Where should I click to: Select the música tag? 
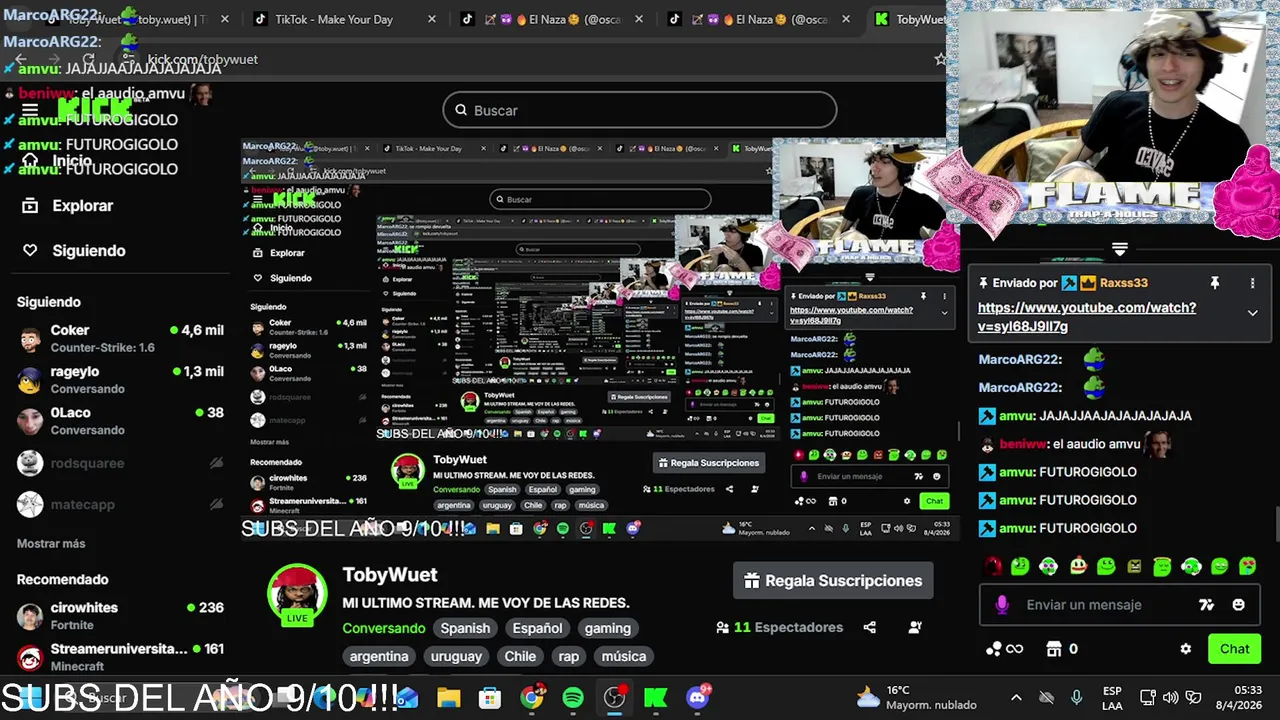click(623, 656)
